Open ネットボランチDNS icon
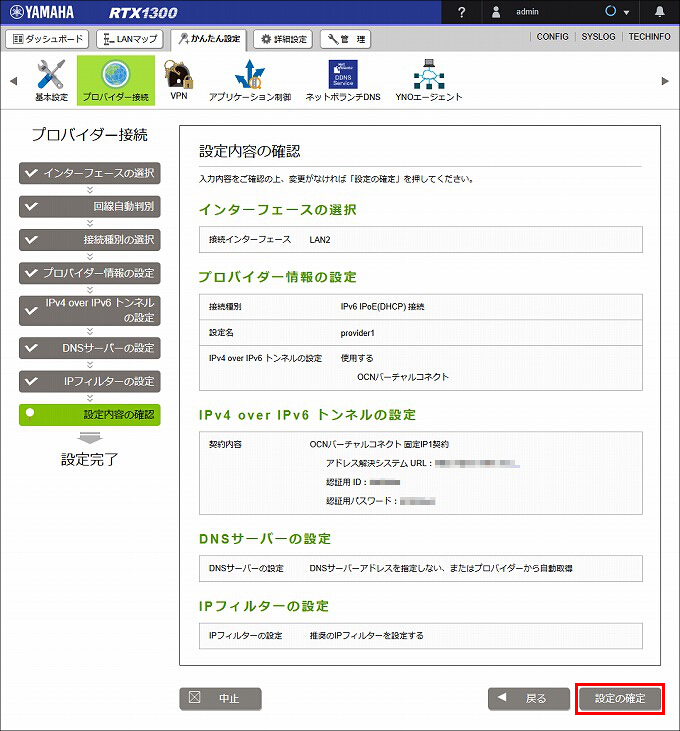680x731 pixels. 343,80
